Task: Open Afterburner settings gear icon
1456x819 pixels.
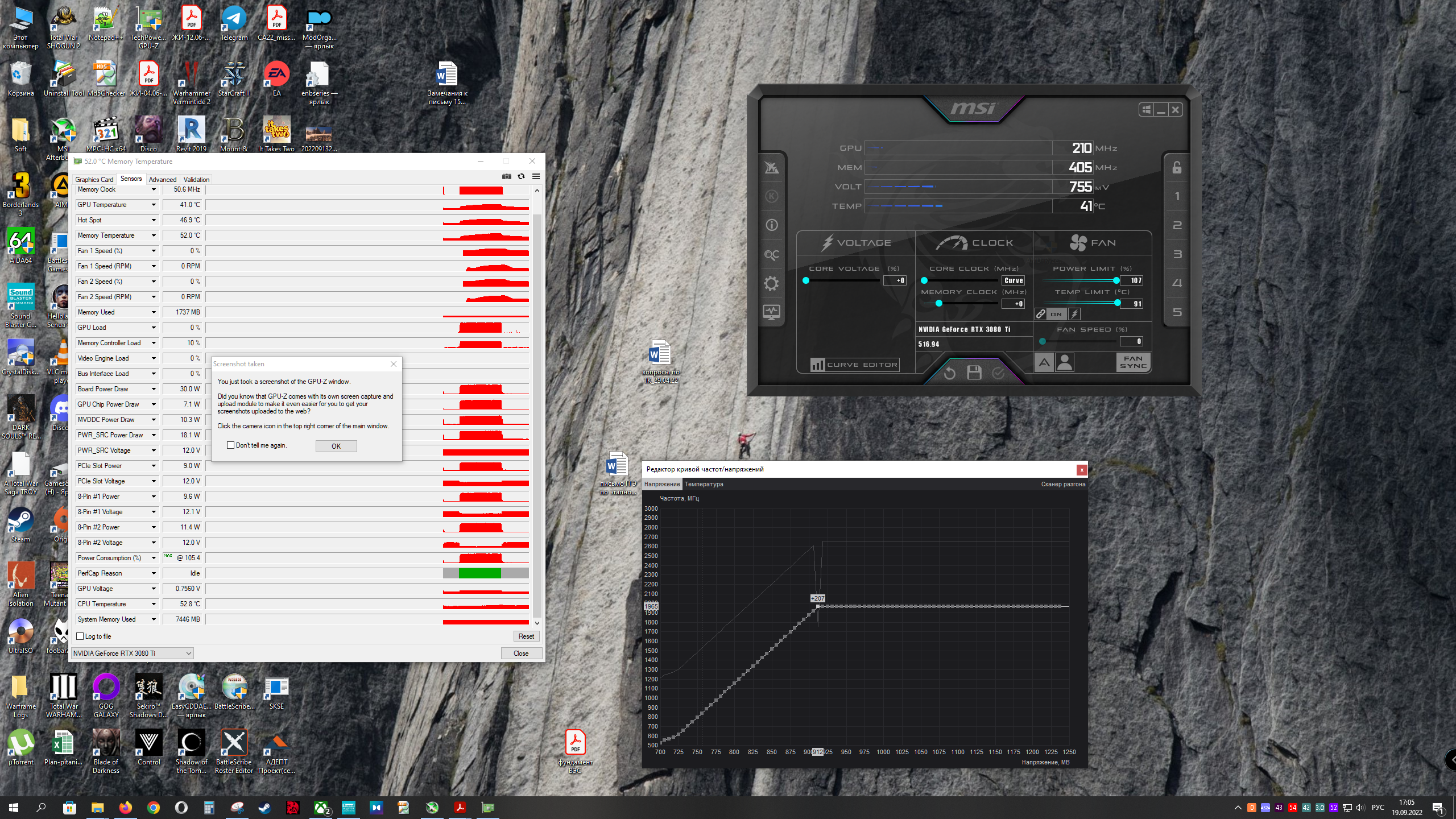Action: [771, 283]
